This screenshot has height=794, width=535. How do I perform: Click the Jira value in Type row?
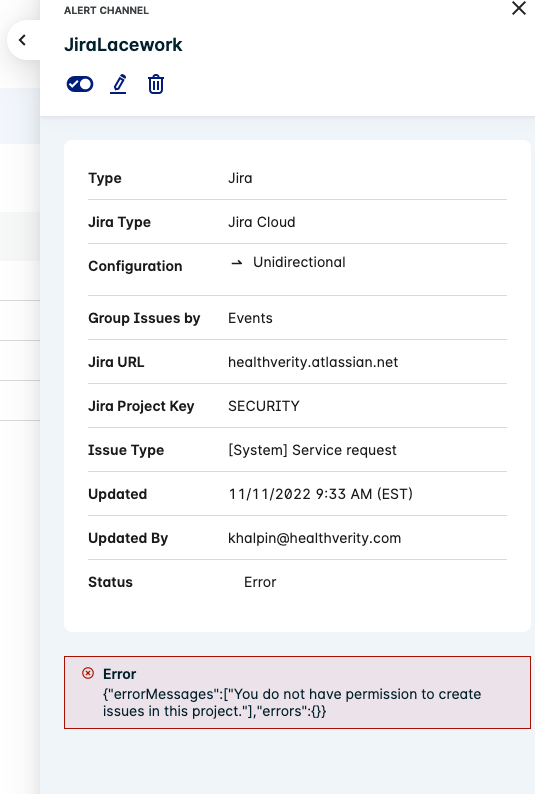pyautogui.click(x=240, y=178)
